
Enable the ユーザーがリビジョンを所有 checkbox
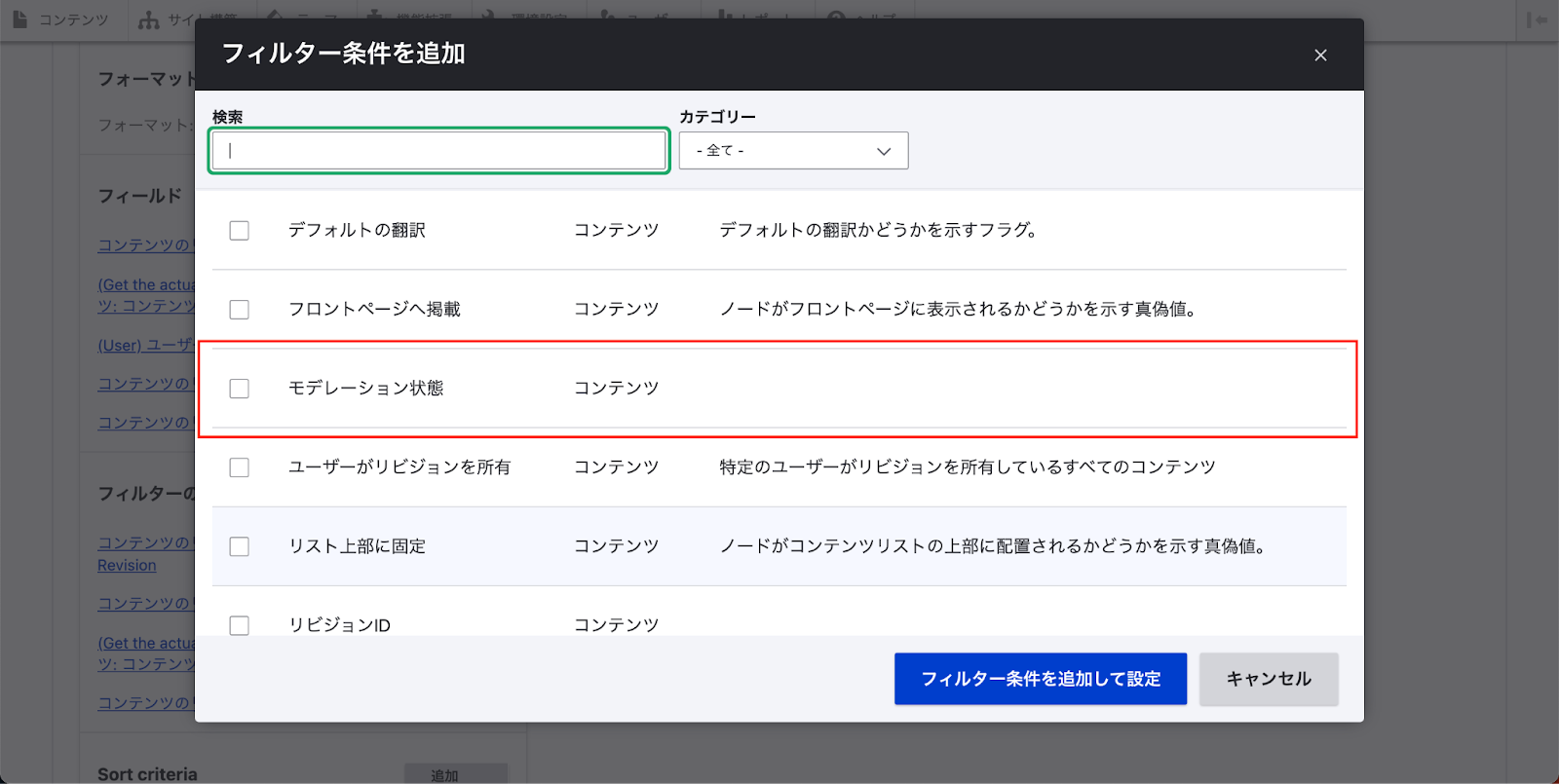coord(239,467)
